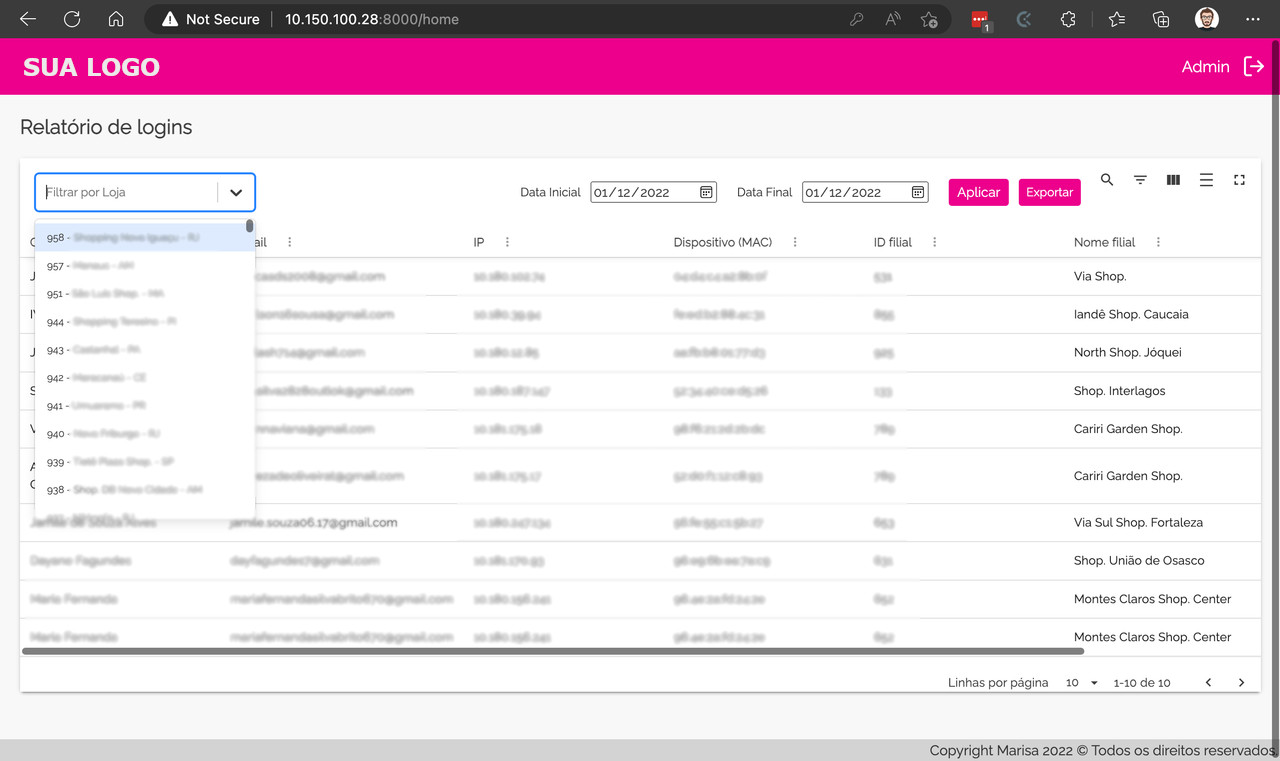The height and width of the screenshot is (761, 1280).
Task: Open calendar picker for Data Final
Action: tap(918, 192)
